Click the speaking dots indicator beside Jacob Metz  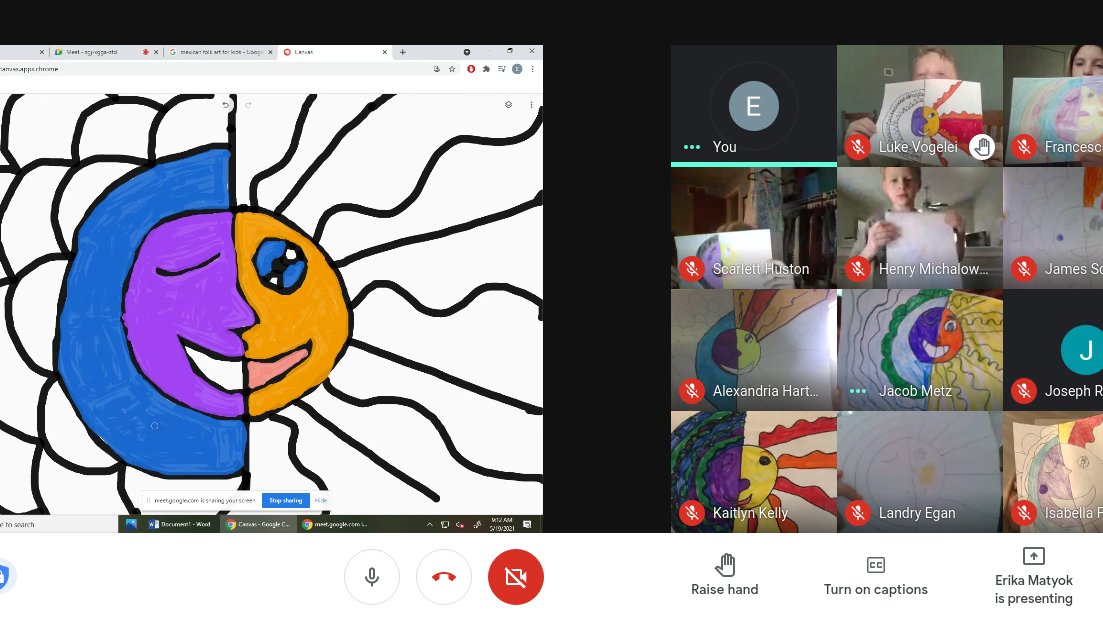[x=857, y=391]
